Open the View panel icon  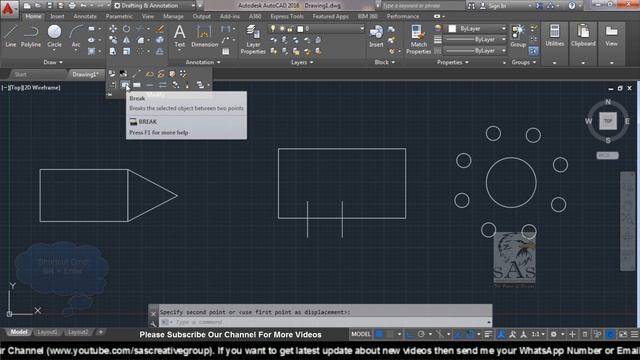click(x=611, y=35)
